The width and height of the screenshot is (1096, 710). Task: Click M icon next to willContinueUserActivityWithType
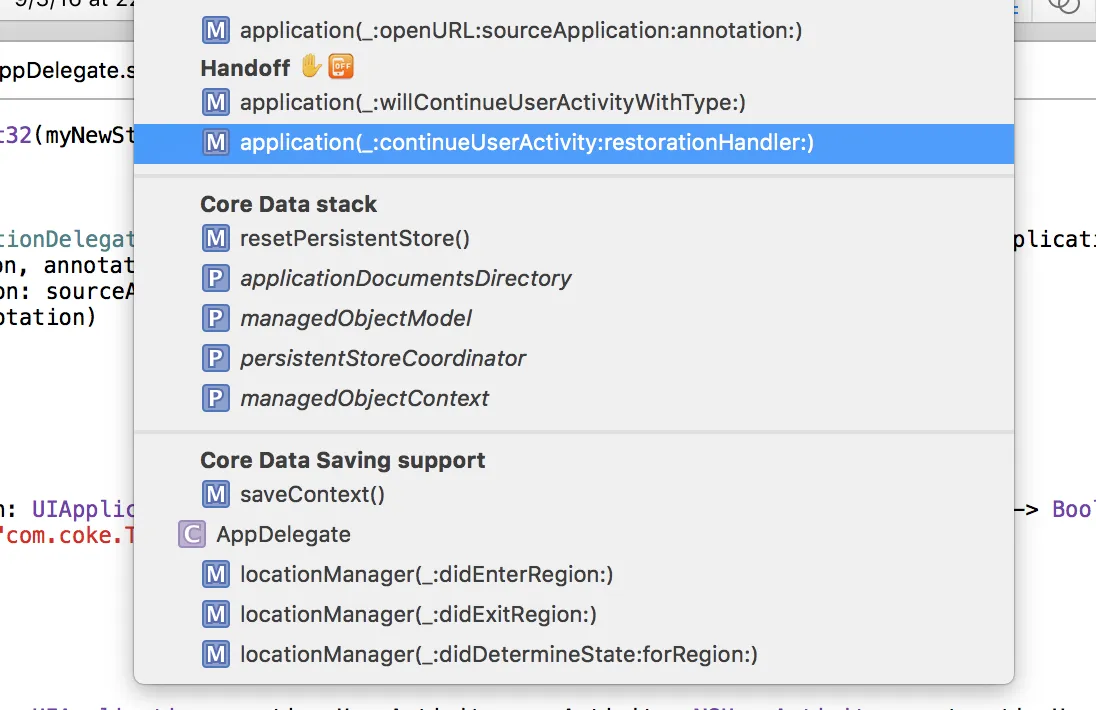[x=215, y=102]
